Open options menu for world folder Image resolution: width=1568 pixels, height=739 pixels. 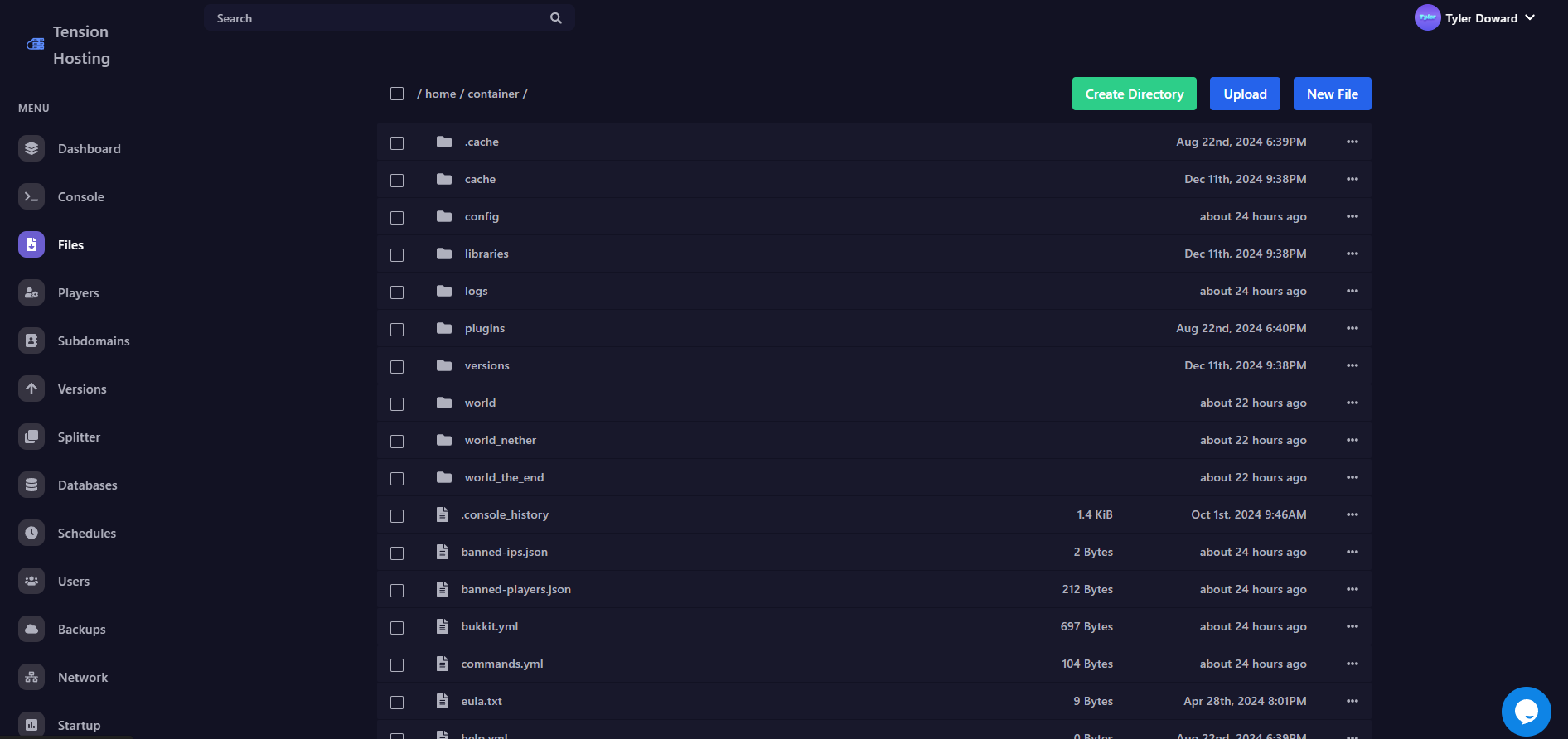pyautogui.click(x=1353, y=403)
